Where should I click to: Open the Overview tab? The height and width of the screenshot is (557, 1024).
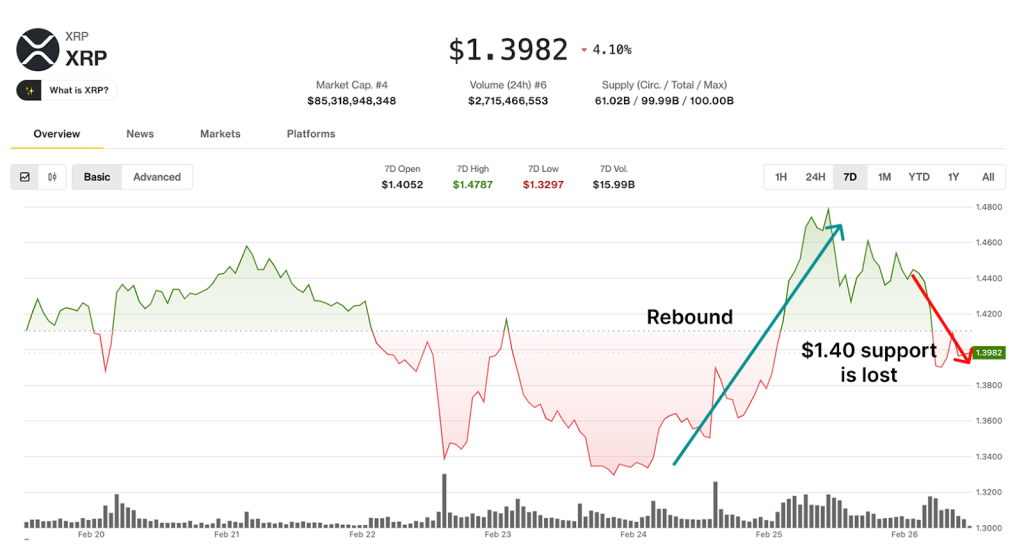[56, 134]
